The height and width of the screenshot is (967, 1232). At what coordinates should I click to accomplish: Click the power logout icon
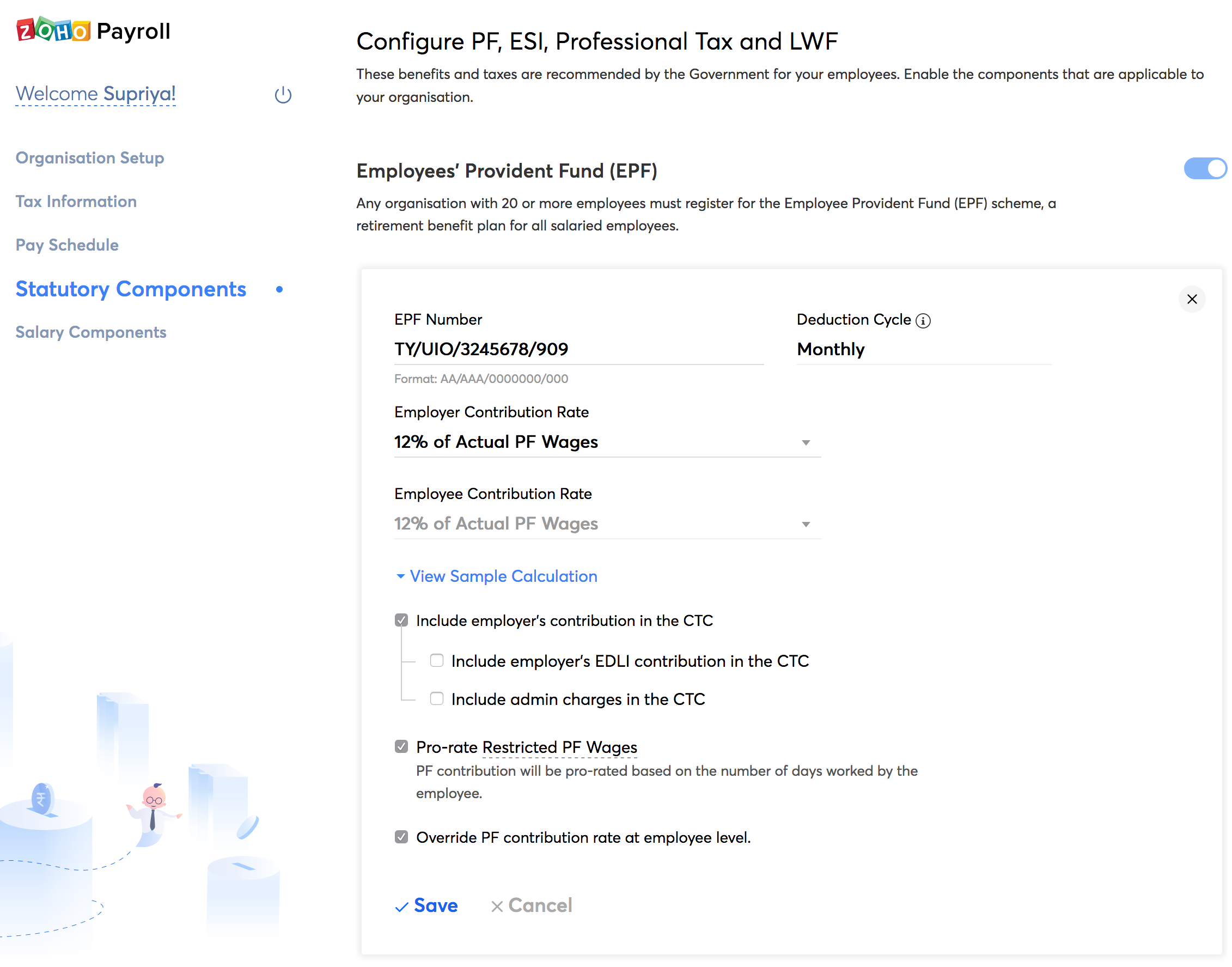pyautogui.click(x=283, y=95)
